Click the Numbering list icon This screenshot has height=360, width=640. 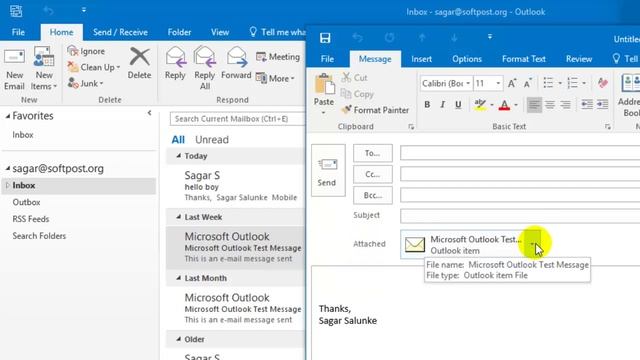(573, 83)
